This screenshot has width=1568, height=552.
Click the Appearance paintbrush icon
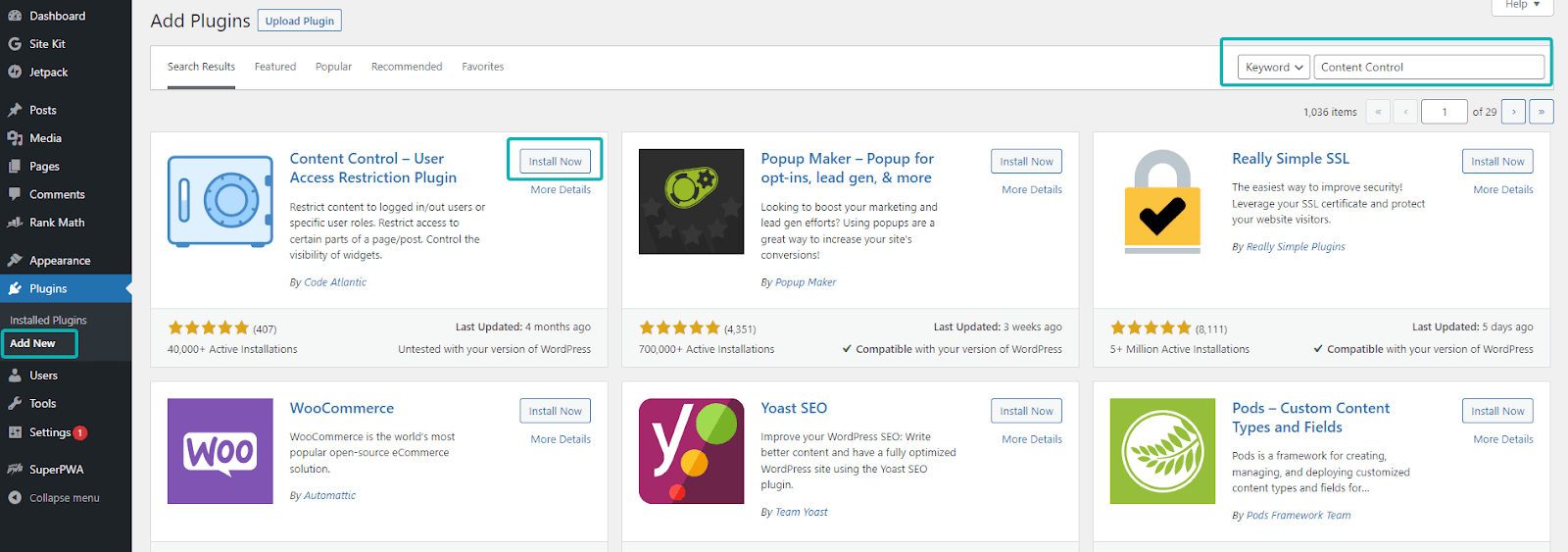tap(15, 261)
